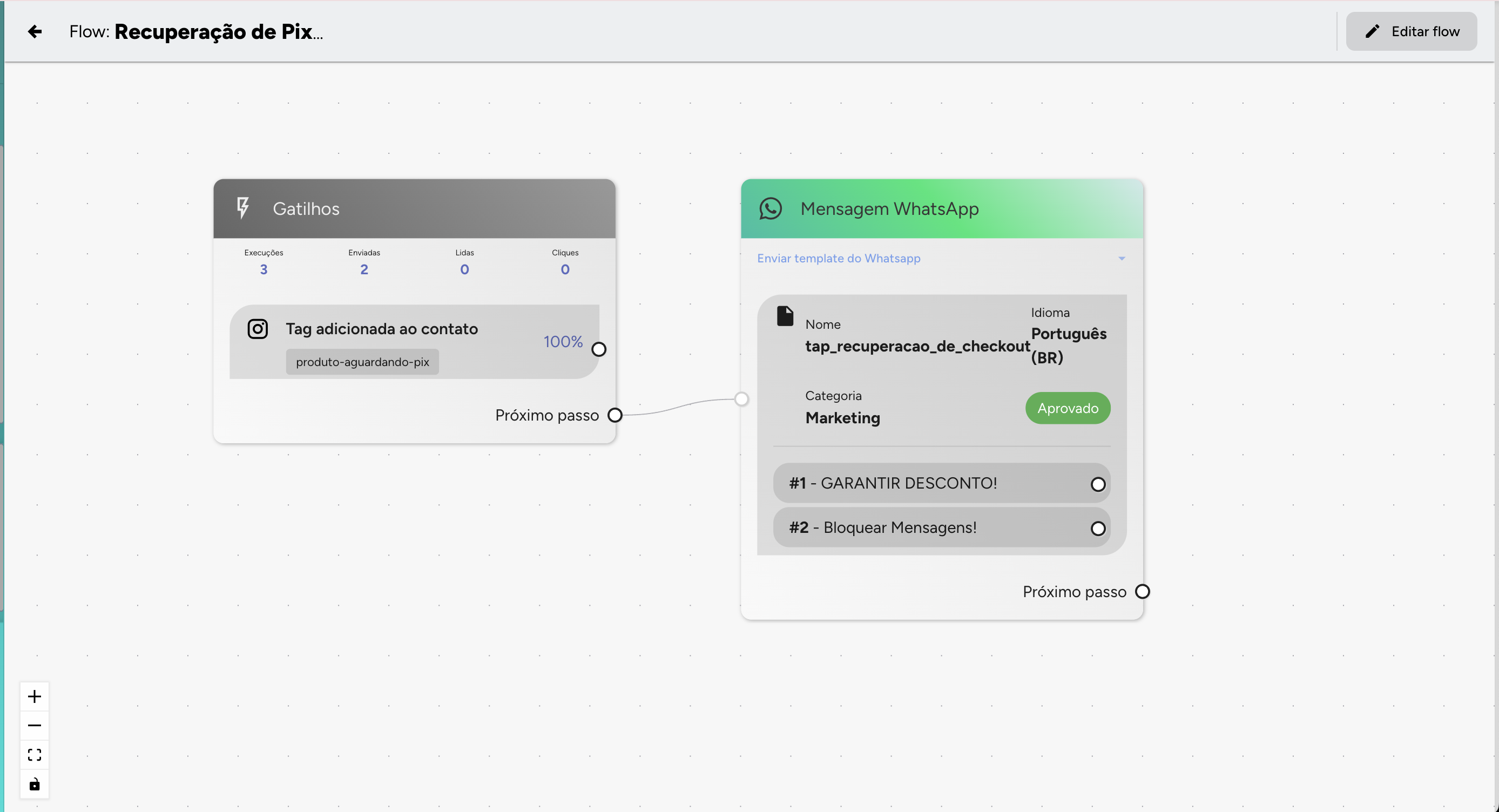This screenshot has height=812, width=1499.
Task: Click the 100% percentage text
Action: 563,341
